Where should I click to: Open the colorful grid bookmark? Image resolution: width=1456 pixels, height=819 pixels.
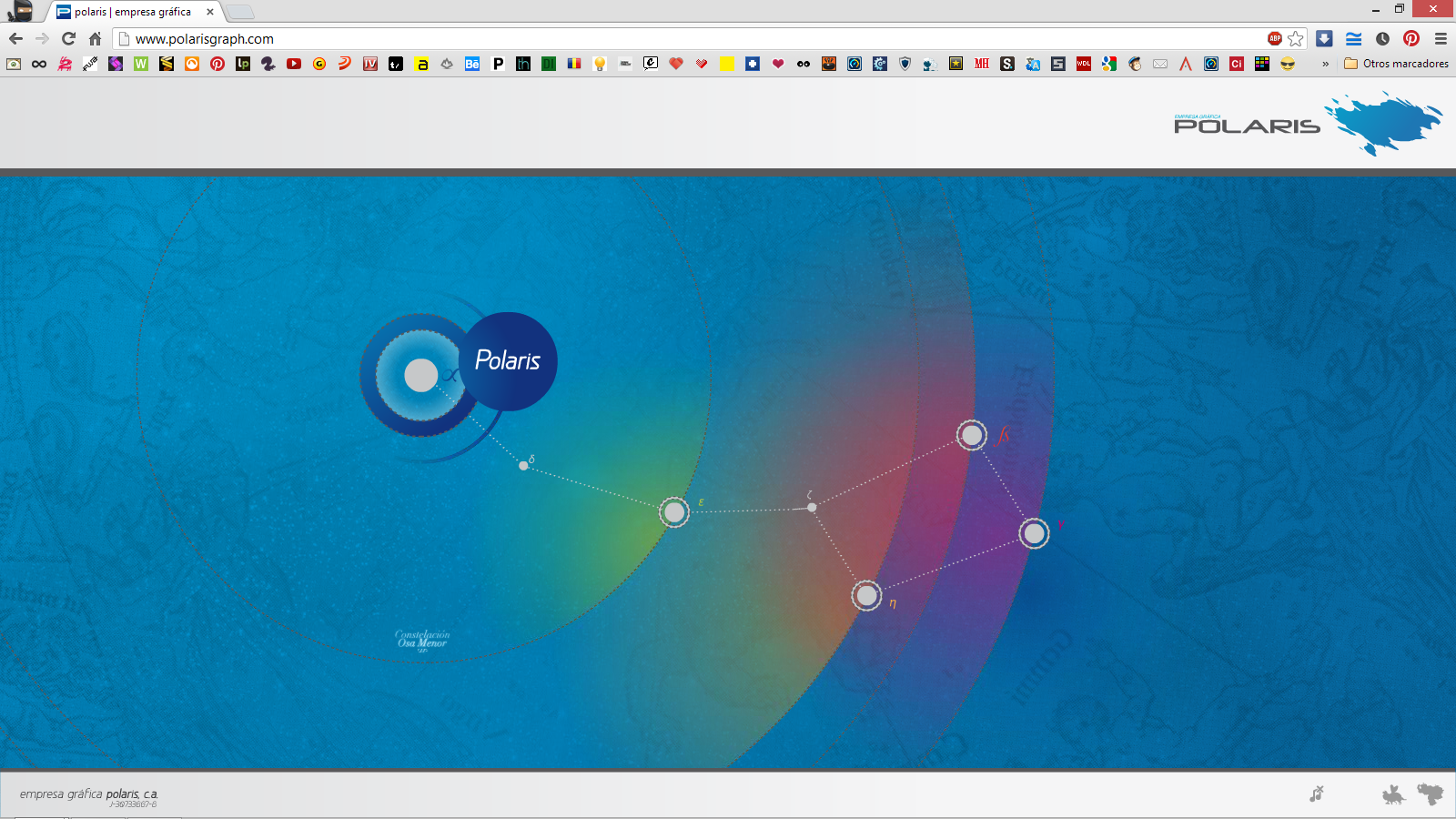point(1262,64)
